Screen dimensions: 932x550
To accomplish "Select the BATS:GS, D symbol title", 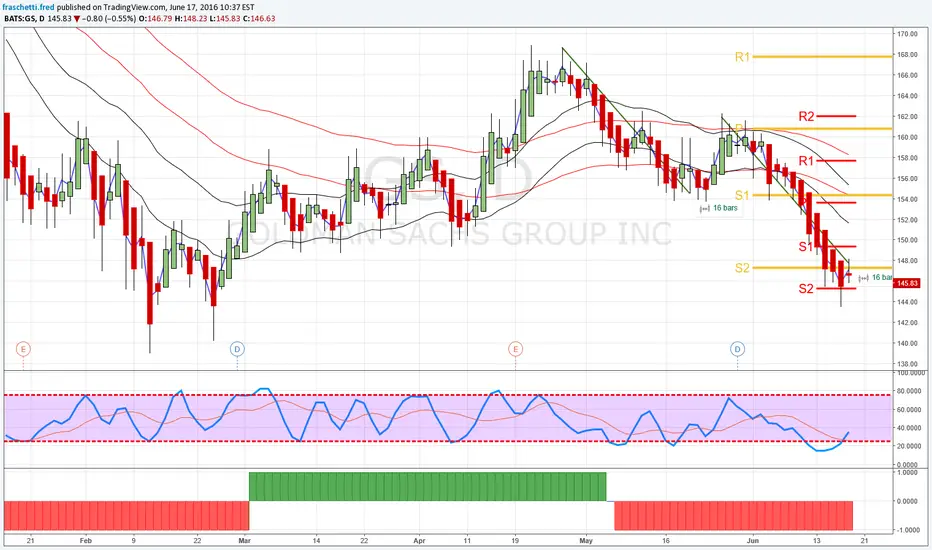I will pos(23,18).
